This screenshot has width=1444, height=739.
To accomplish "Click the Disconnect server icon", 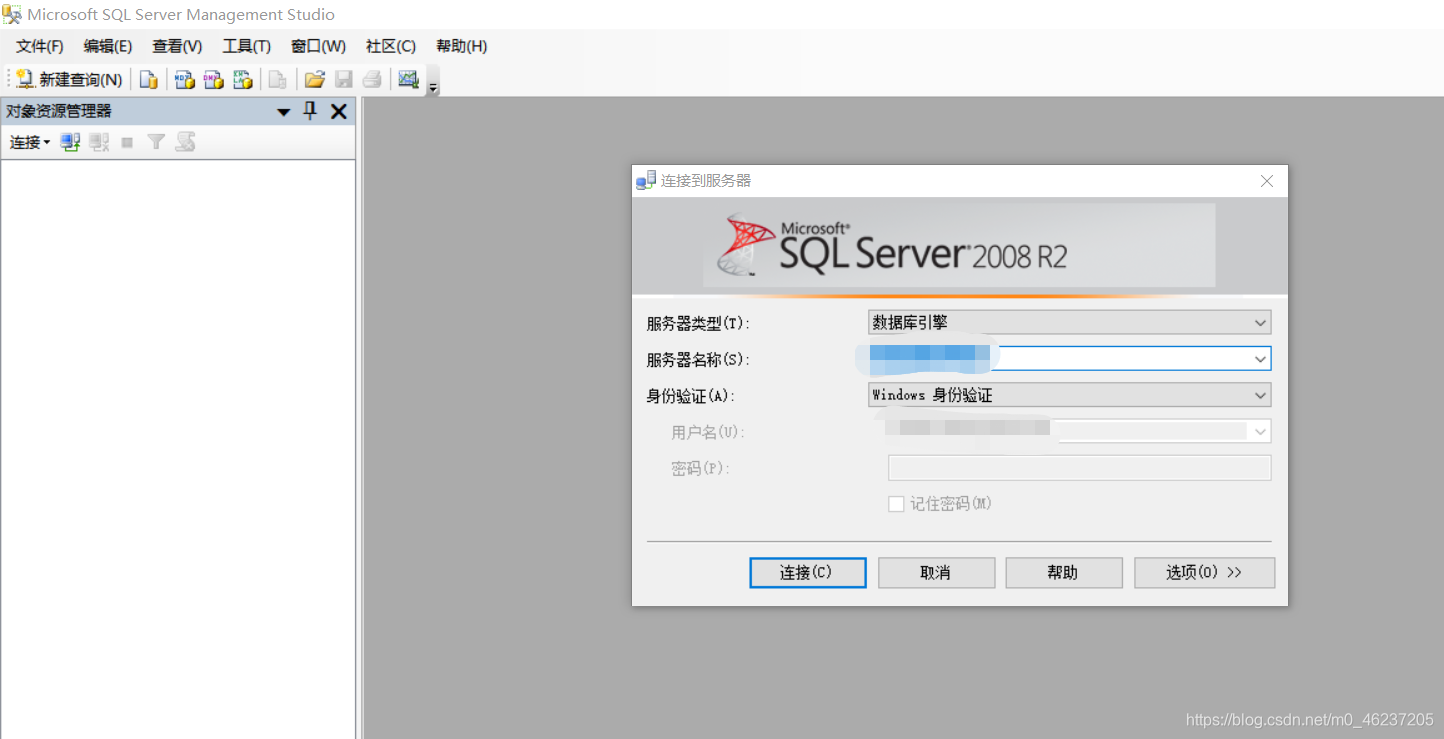I will point(99,142).
